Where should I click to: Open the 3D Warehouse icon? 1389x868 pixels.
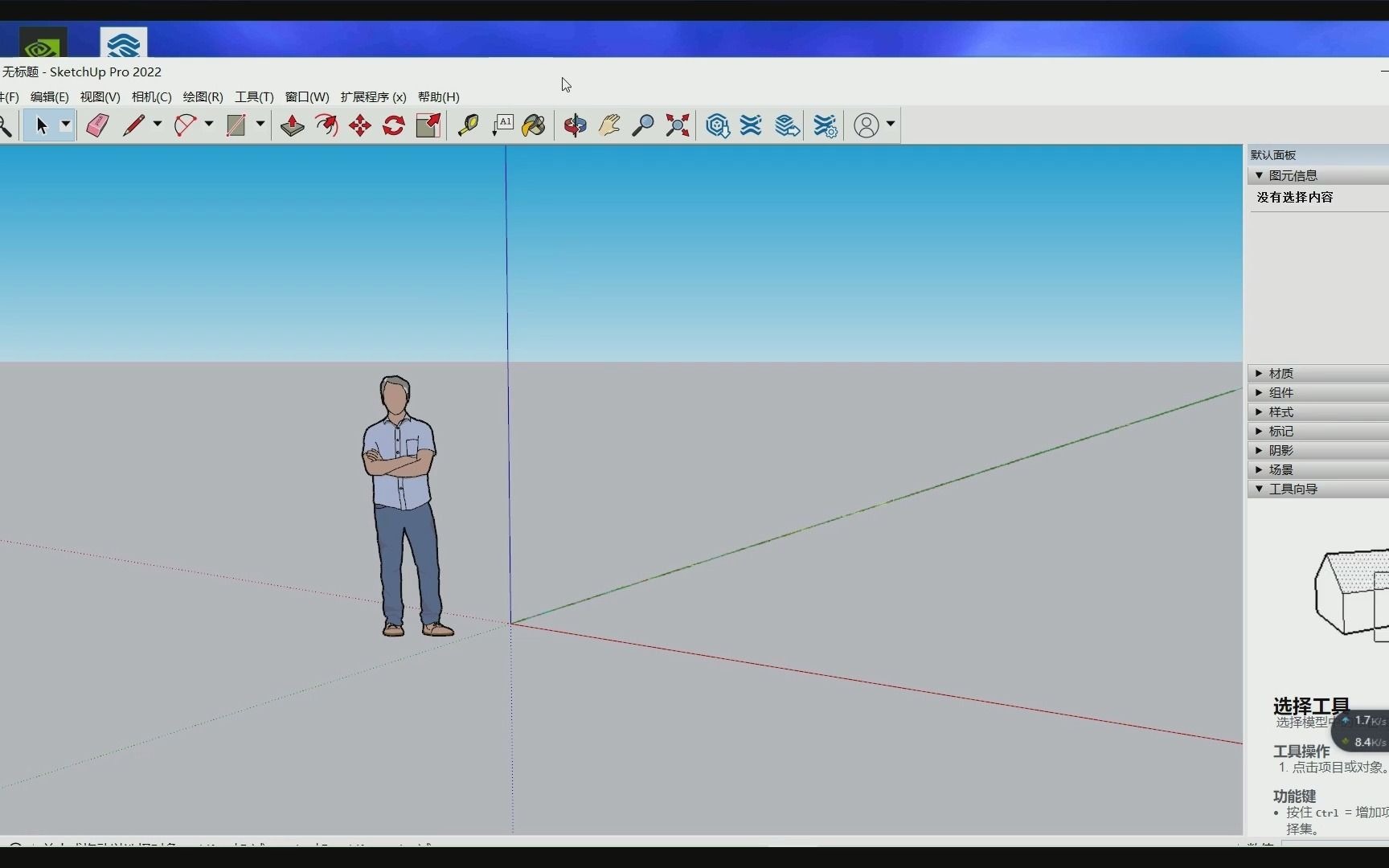click(717, 125)
